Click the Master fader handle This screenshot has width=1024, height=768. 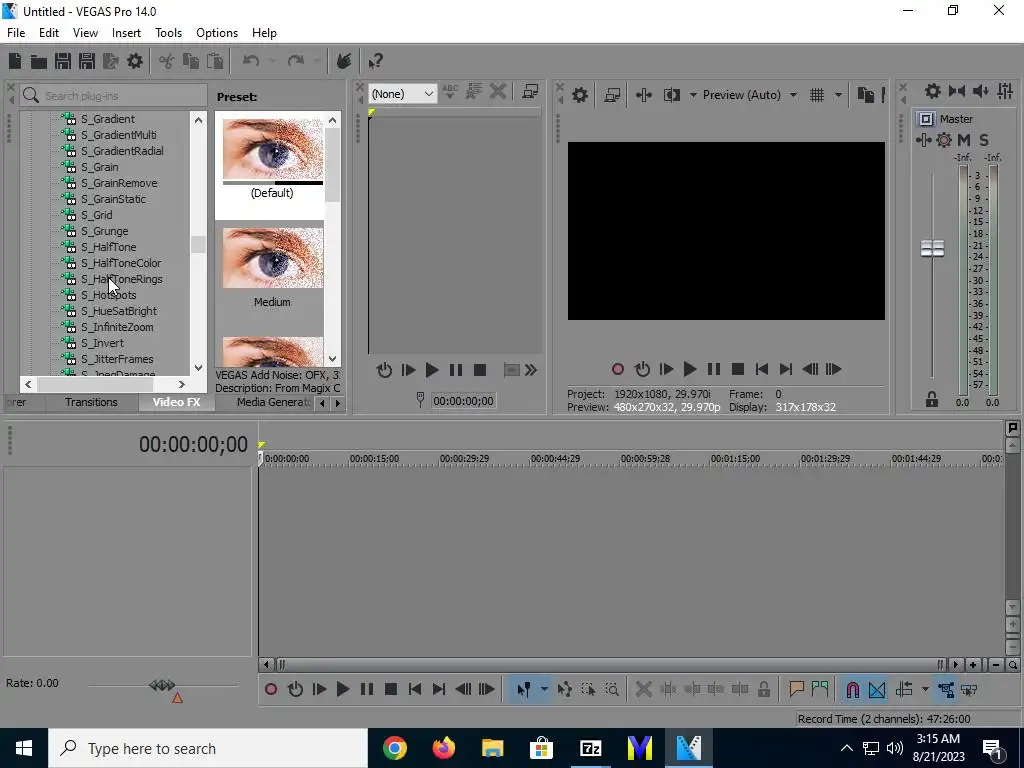932,248
